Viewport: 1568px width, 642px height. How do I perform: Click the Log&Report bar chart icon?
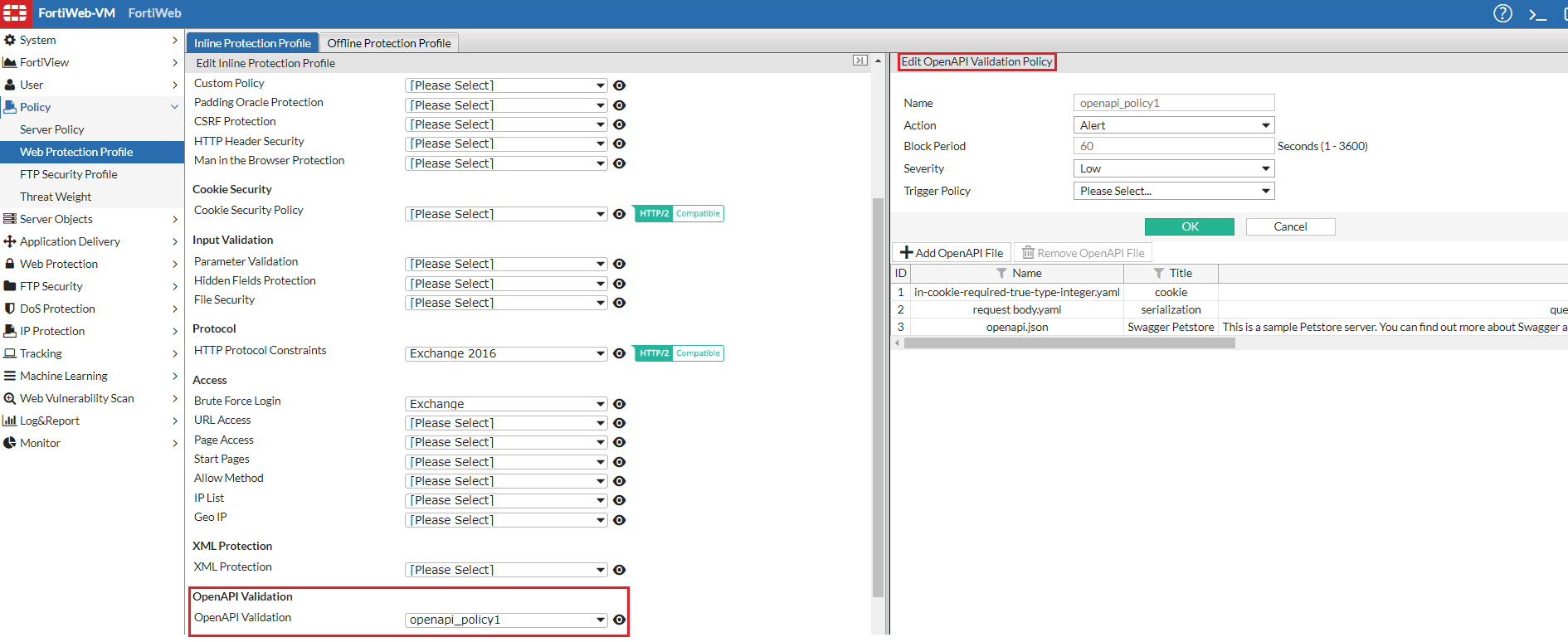pyautogui.click(x=10, y=421)
